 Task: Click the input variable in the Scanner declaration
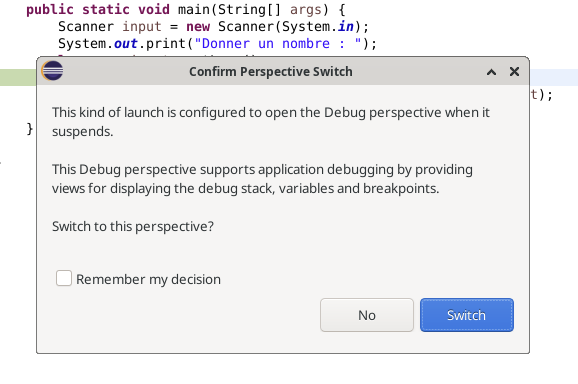click(142, 27)
